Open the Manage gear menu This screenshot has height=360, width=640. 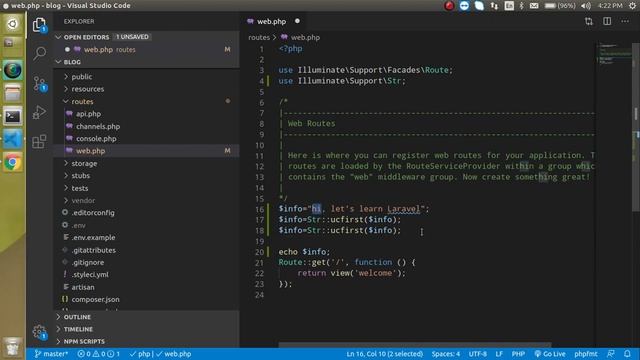click(x=40, y=331)
